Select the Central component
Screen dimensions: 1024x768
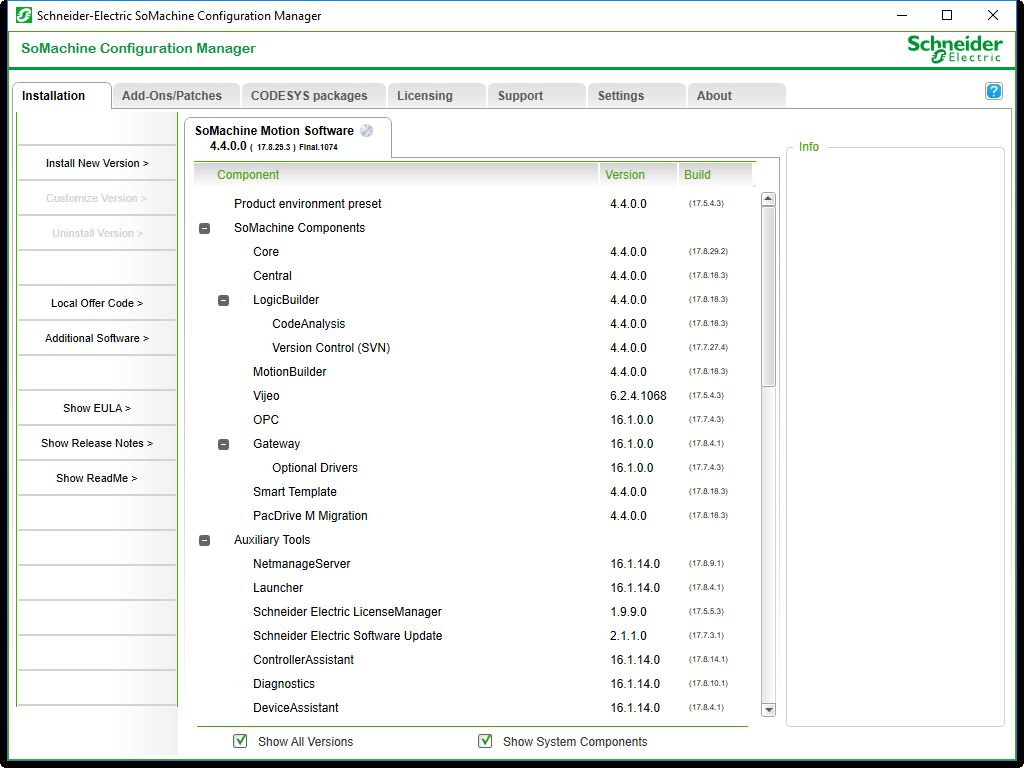[x=475, y=276]
